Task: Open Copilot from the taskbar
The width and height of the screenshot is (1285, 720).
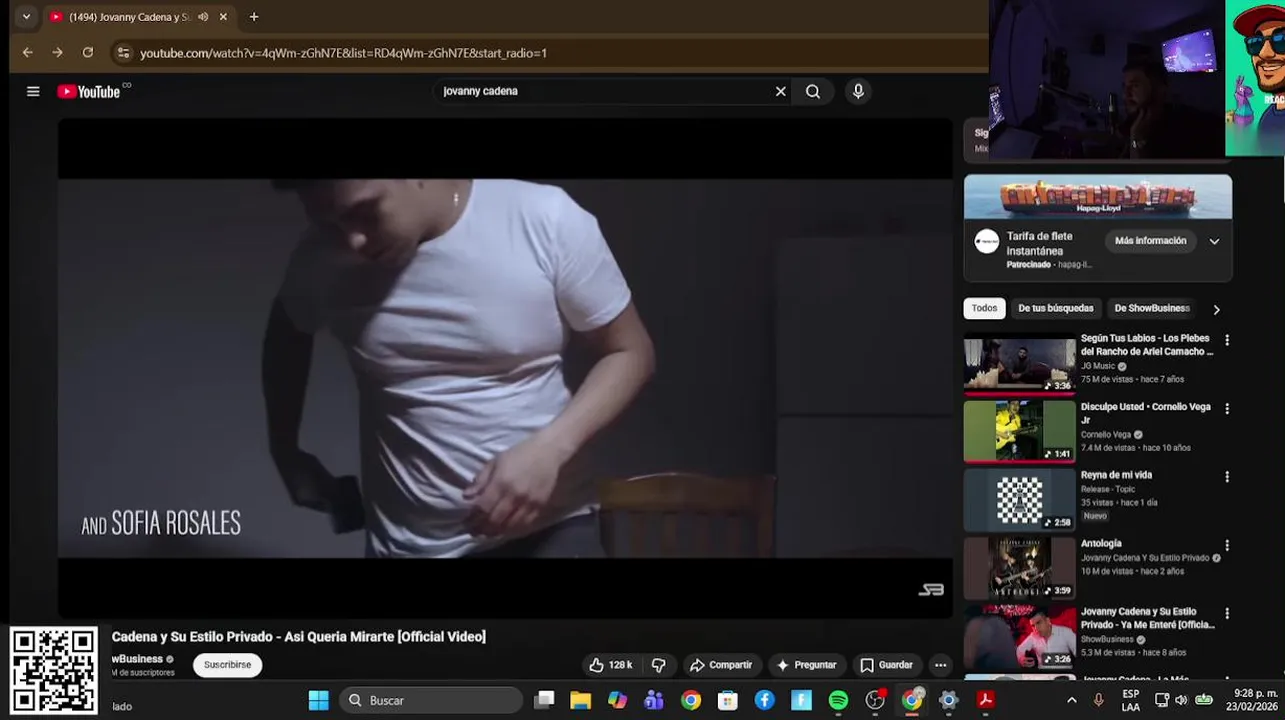Action: point(617,700)
